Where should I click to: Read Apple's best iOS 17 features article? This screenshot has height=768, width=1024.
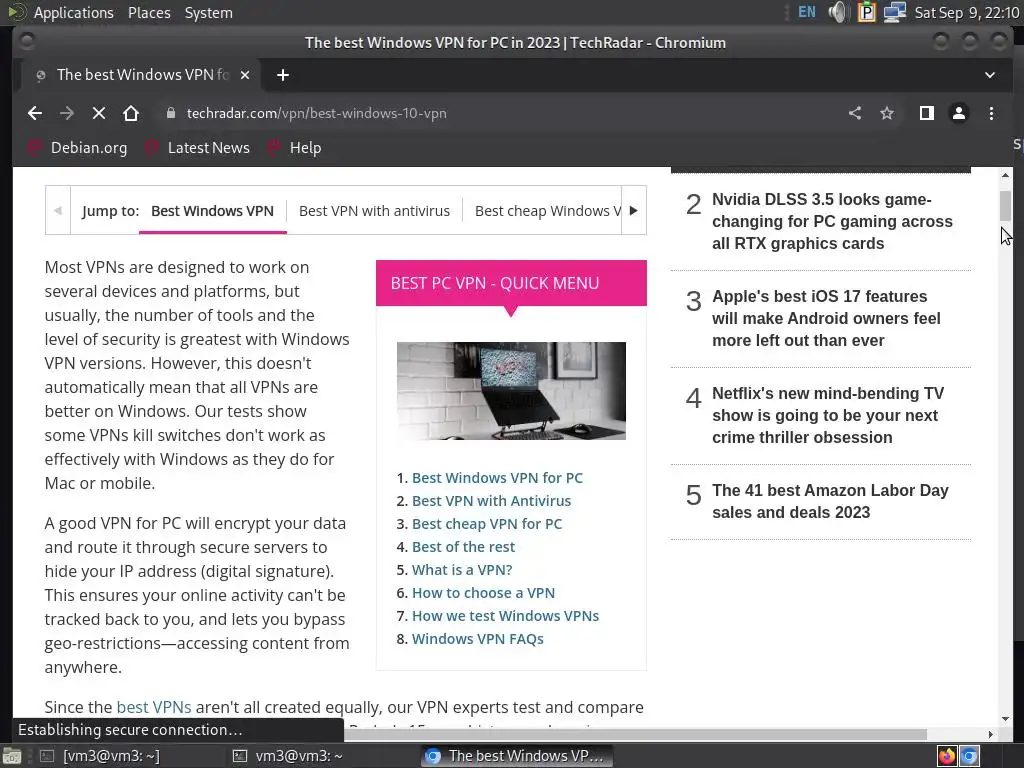point(826,318)
